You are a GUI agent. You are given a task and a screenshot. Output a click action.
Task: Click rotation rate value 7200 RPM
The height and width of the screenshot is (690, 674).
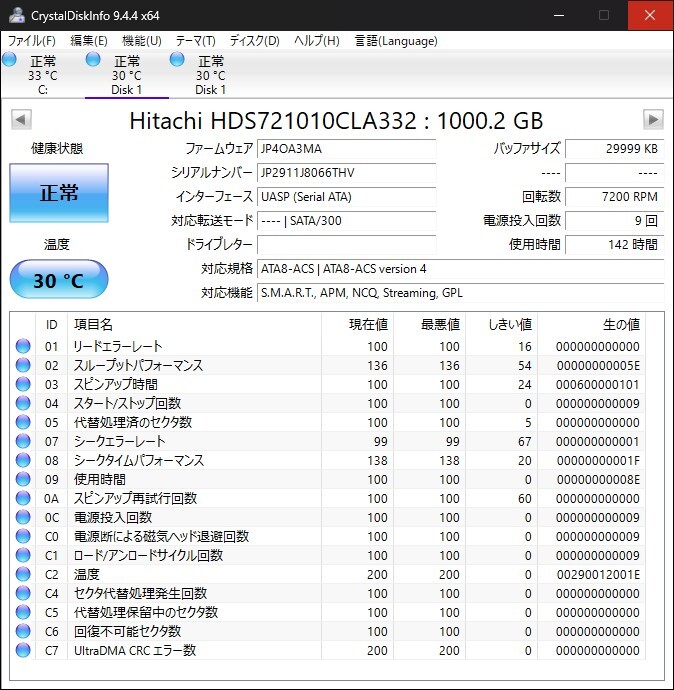pos(614,197)
